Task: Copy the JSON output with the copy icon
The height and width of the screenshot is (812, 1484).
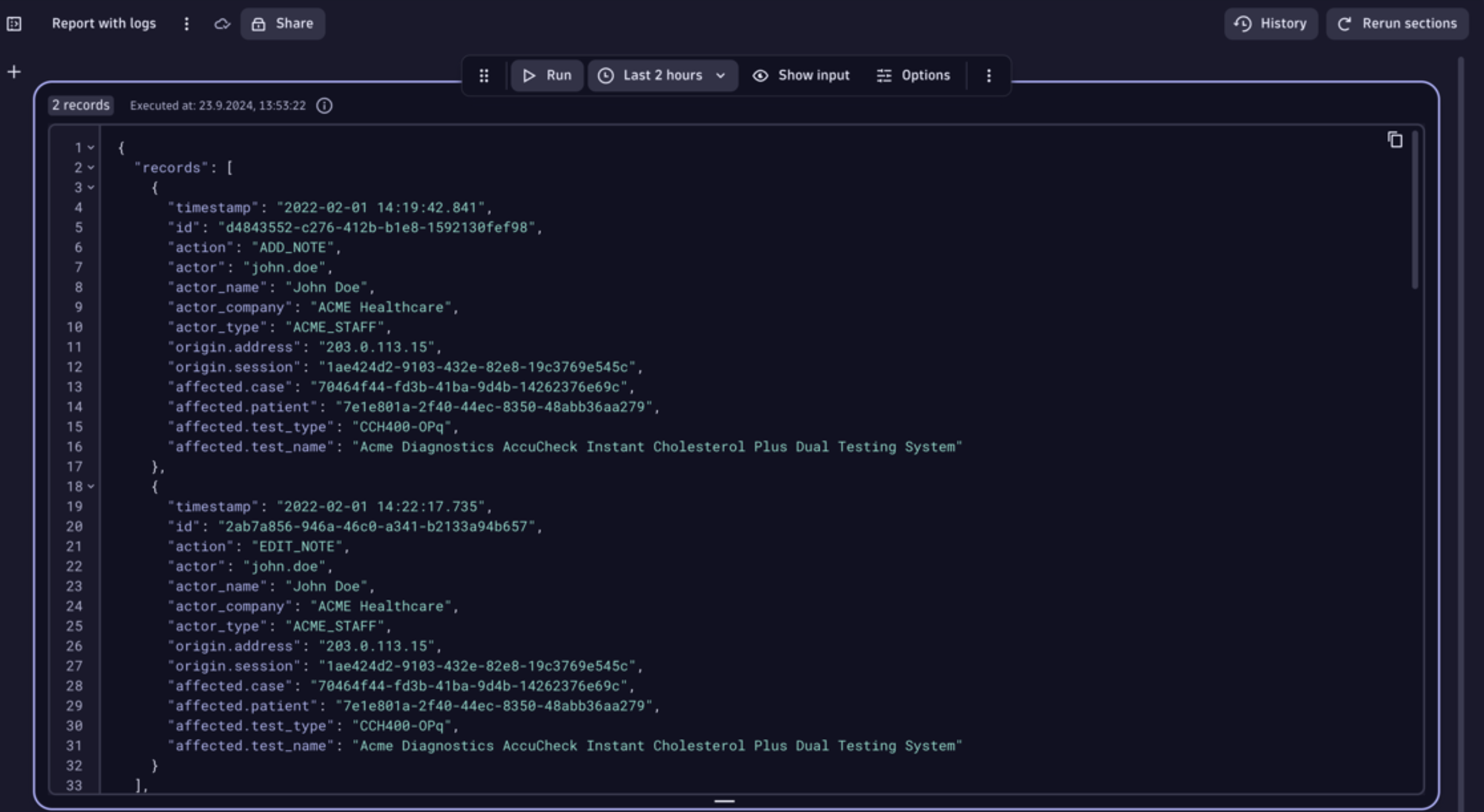Action: [1395, 140]
